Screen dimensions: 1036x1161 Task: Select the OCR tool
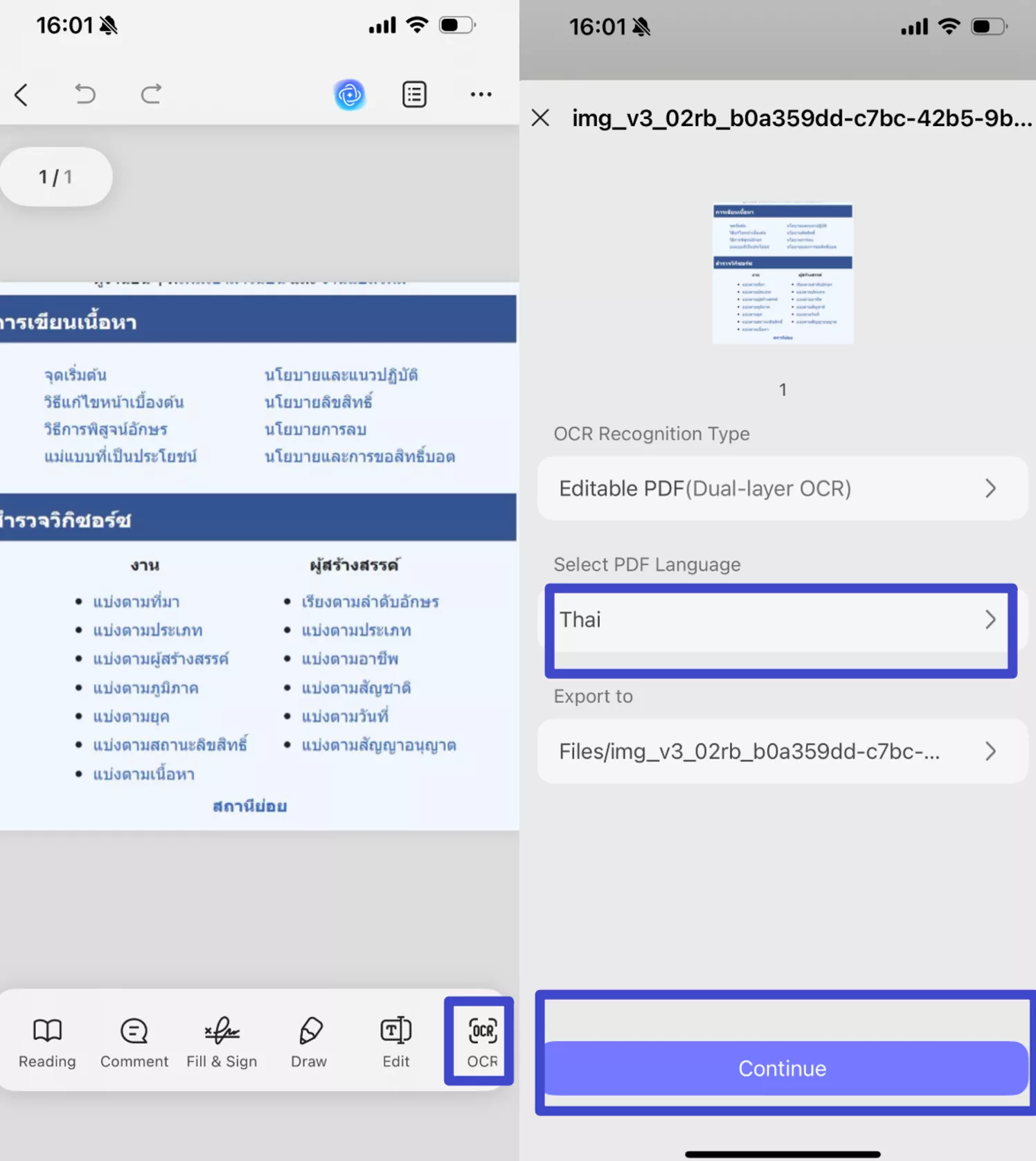(x=481, y=1042)
